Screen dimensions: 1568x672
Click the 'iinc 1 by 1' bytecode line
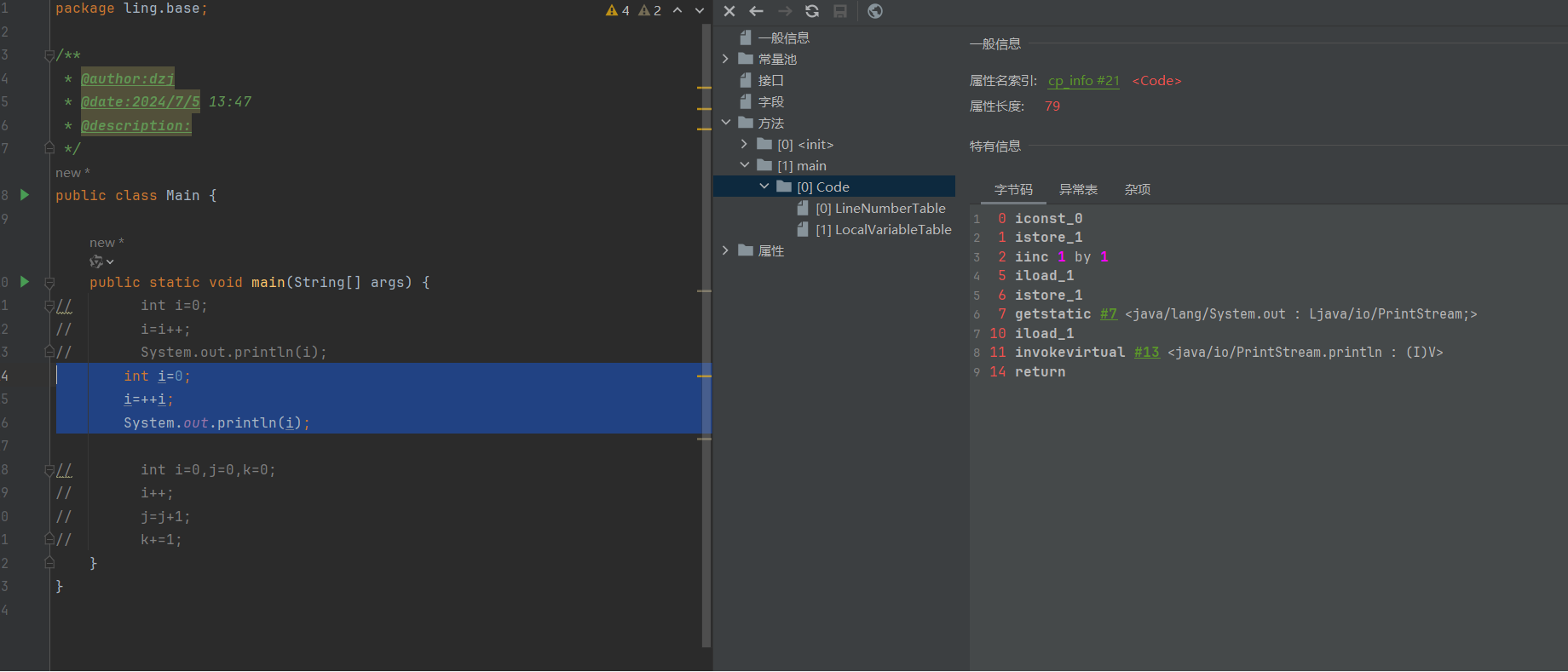[x=1061, y=256]
